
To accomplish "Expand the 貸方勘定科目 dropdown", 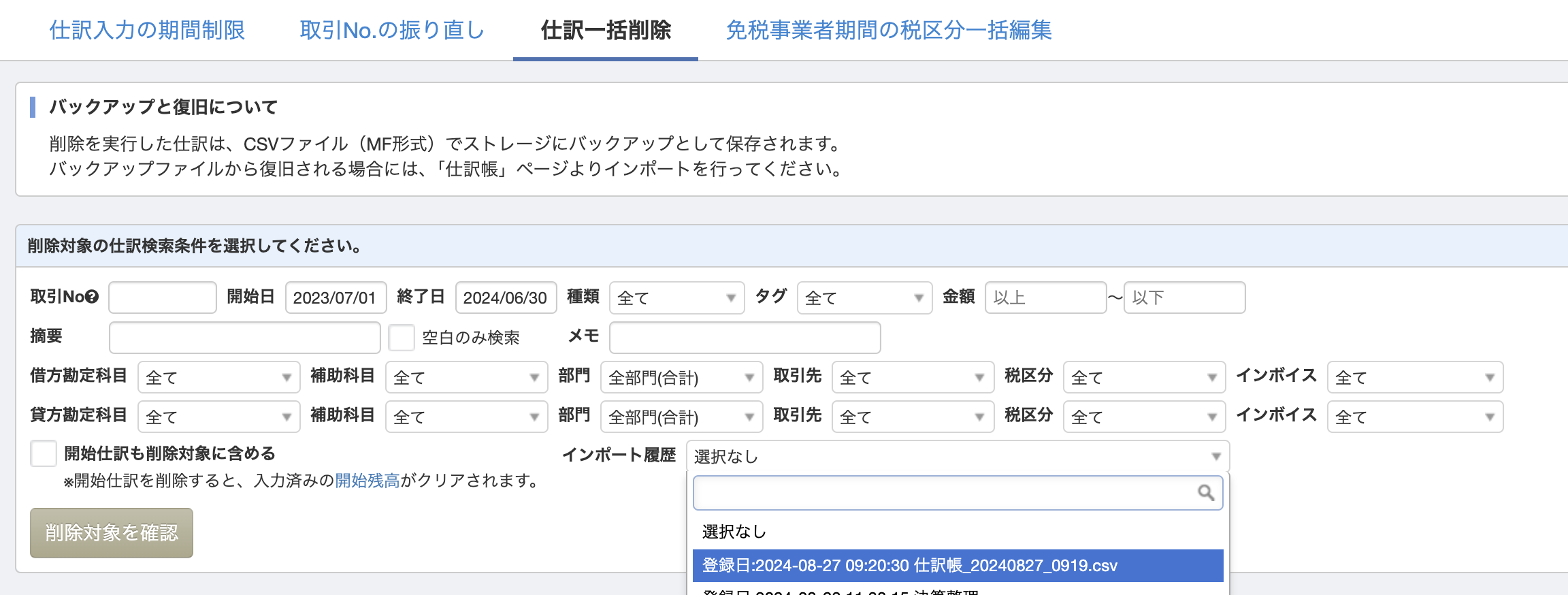I will 218,417.
